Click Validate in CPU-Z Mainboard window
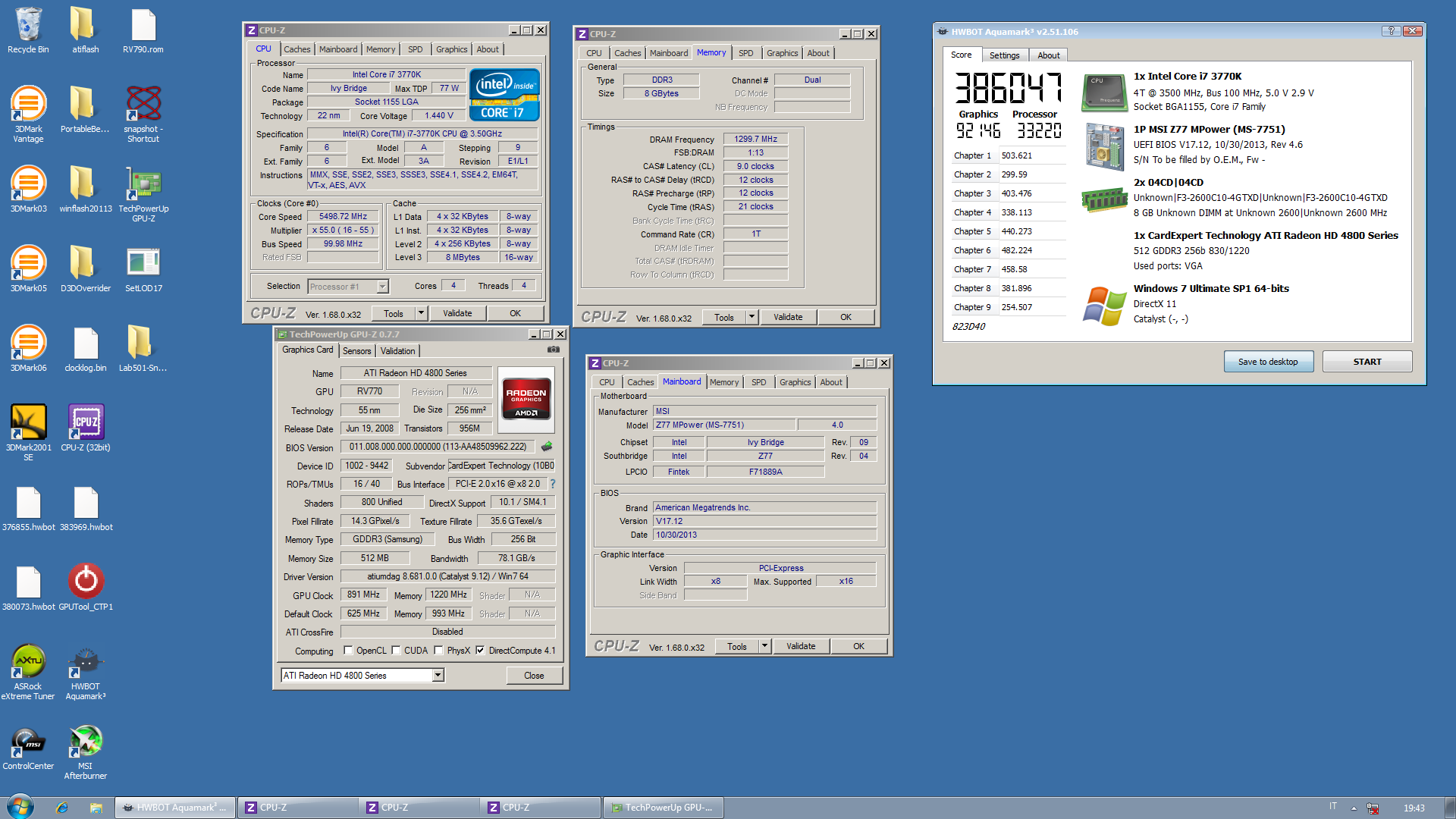 [x=801, y=646]
